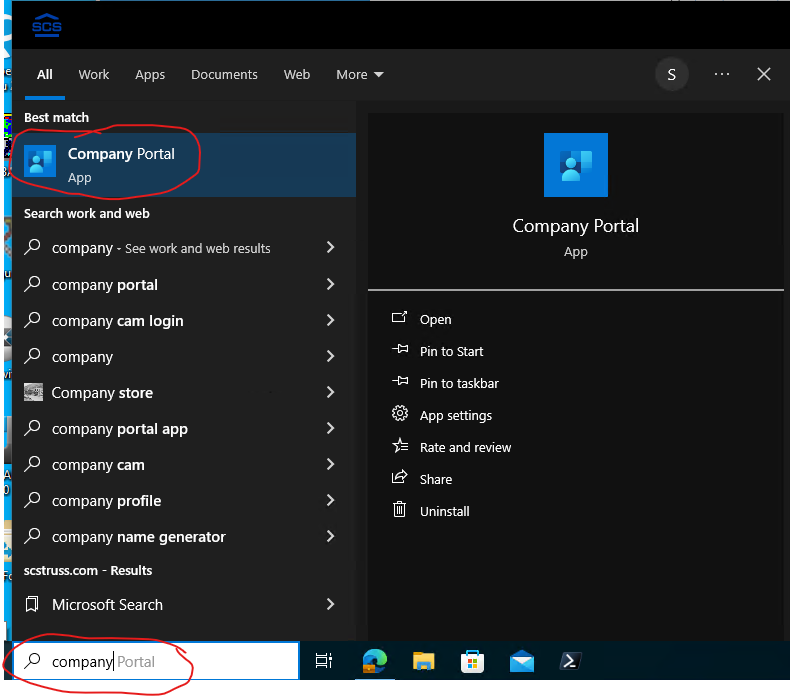Image resolution: width=790 pixels, height=697 pixels.
Task: Switch to the Apps tab
Action: tap(150, 75)
